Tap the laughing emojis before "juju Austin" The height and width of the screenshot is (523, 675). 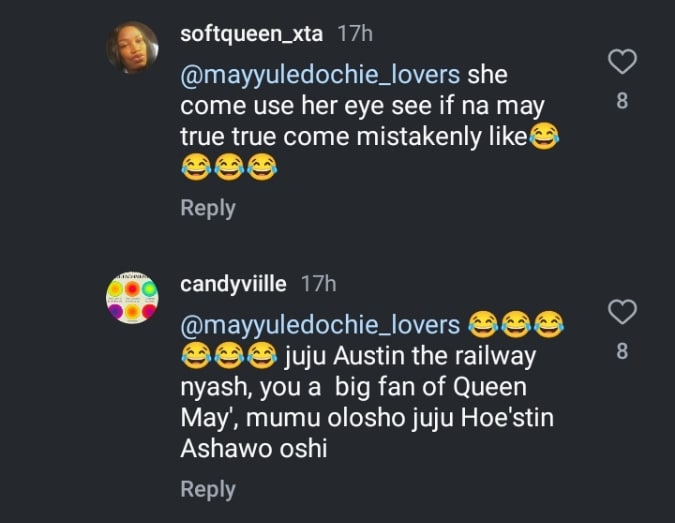(x=228, y=355)
